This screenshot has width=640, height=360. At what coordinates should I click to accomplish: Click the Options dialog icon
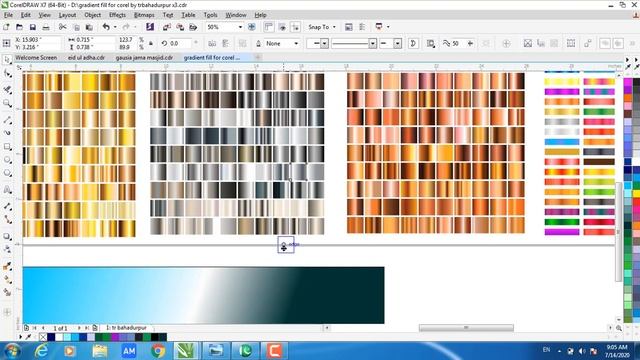click(x=349, y=27)
